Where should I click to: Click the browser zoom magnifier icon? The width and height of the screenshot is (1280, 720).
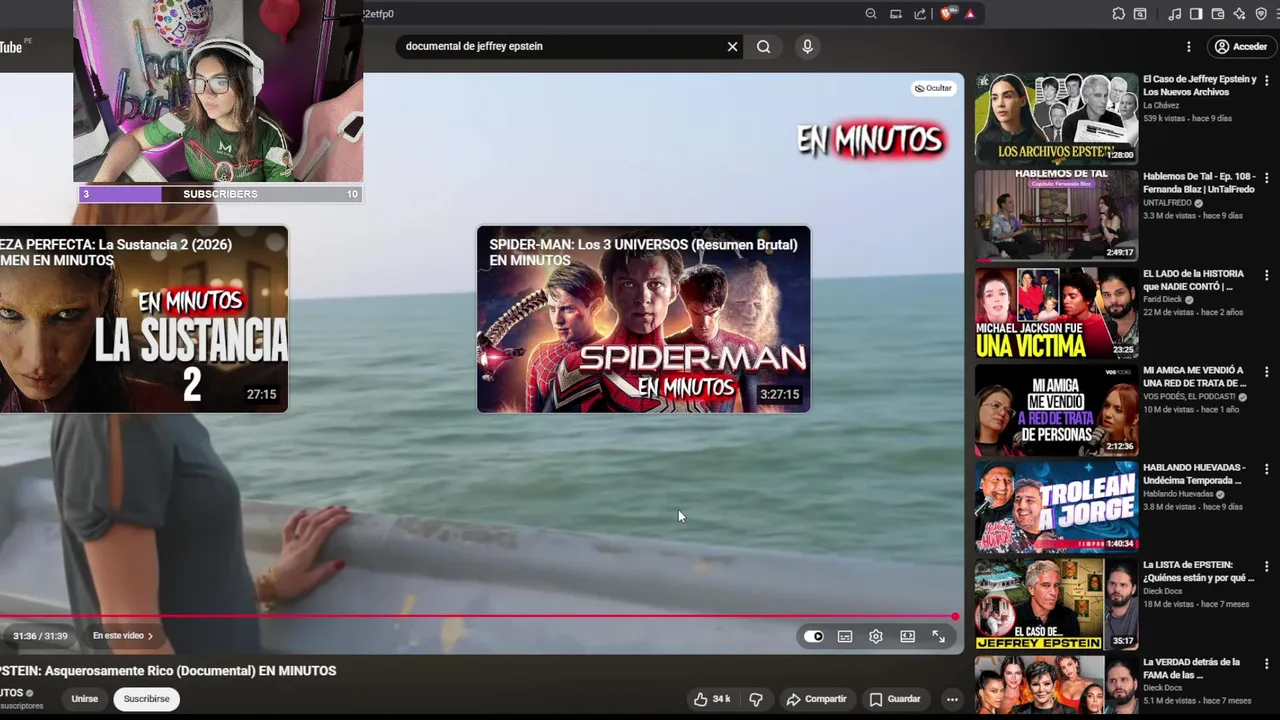coord(871,14)
